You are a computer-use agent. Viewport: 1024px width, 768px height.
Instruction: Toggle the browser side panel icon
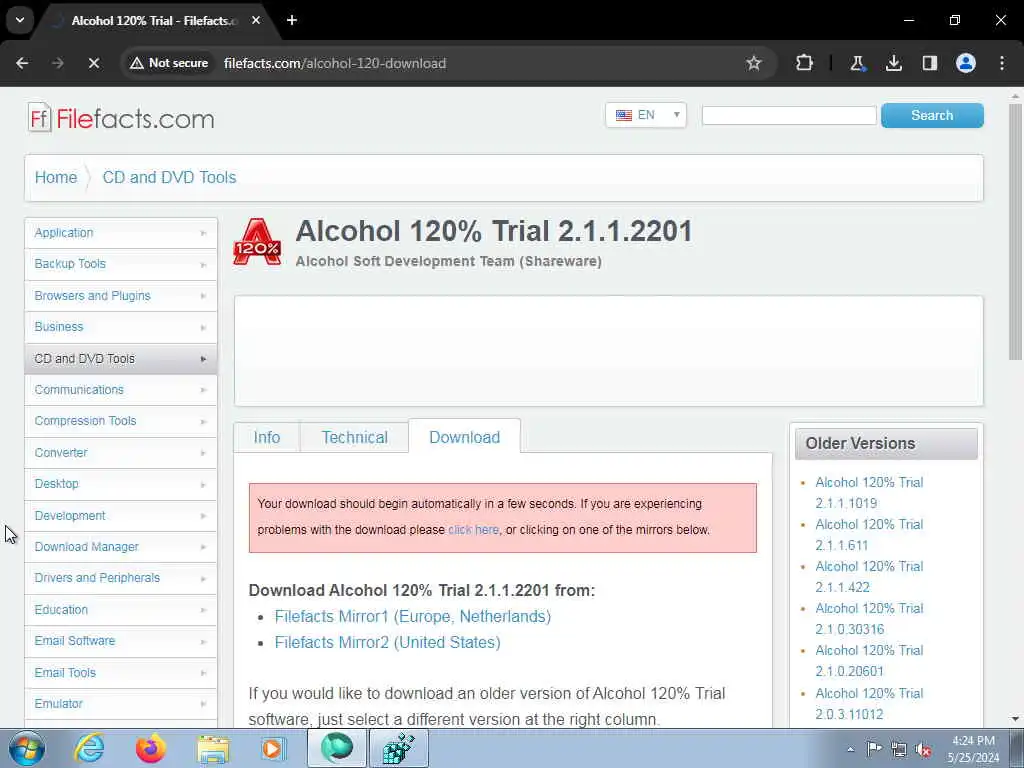pyautogui.click(x=929, y=63)
